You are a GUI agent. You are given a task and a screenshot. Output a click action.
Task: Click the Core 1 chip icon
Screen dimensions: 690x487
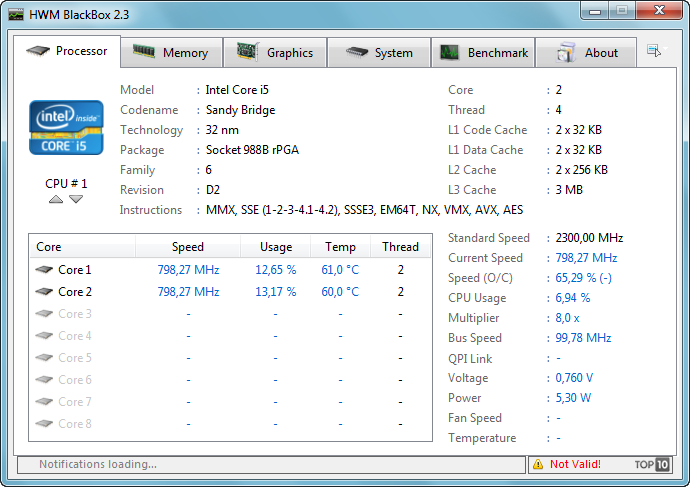pos(44,270)
